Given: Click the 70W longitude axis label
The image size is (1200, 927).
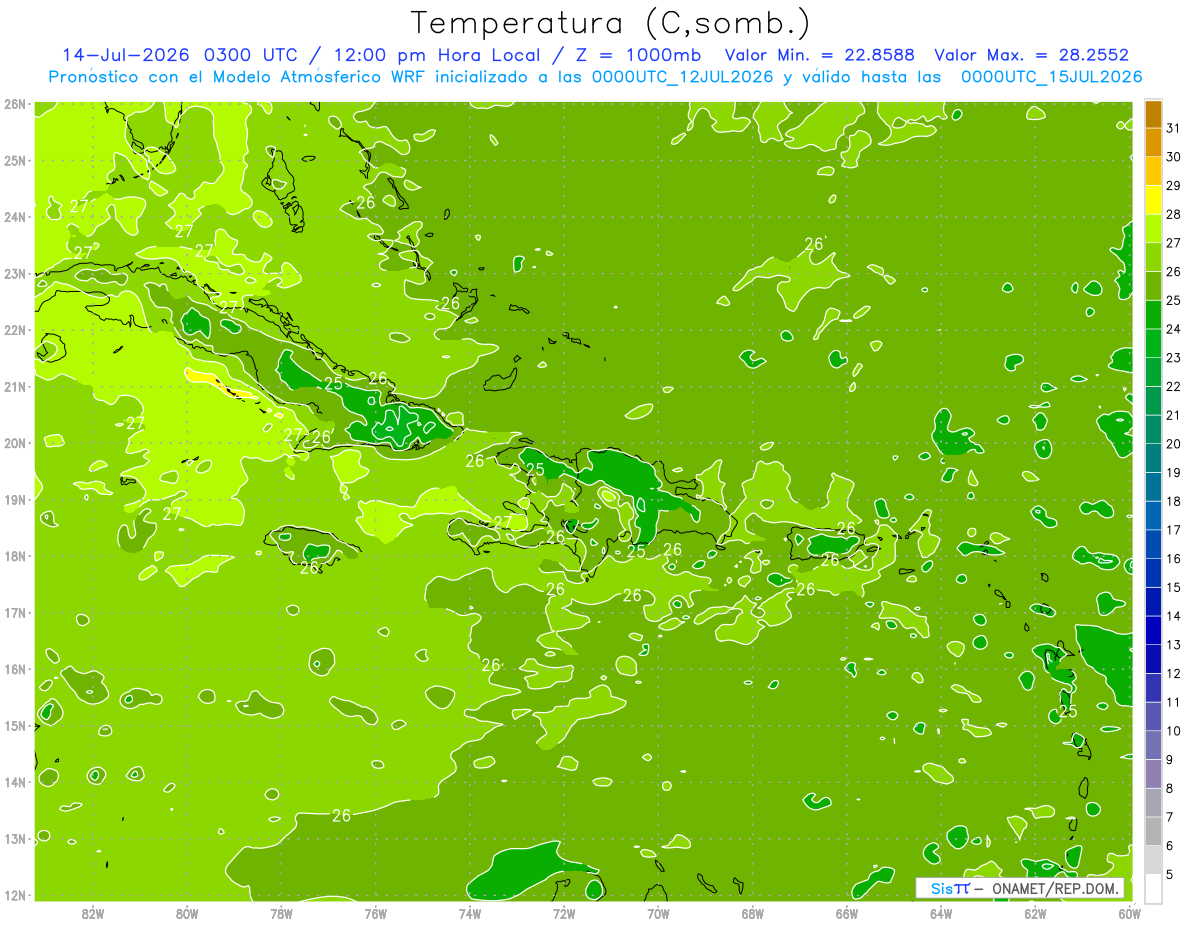Looking at the screenshot, I should point(658,913).
